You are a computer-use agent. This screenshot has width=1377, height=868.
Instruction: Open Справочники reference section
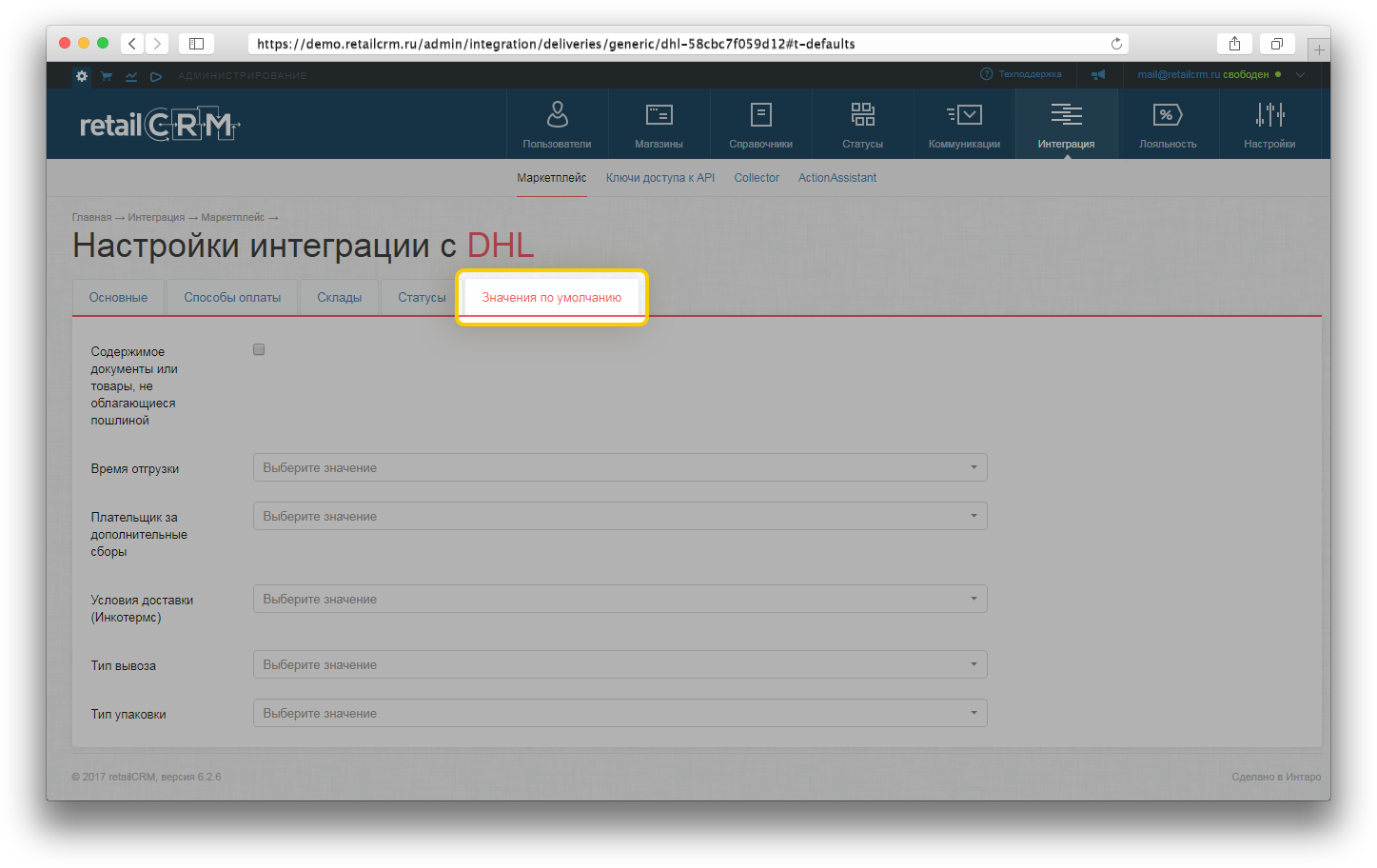coord(760,125)
